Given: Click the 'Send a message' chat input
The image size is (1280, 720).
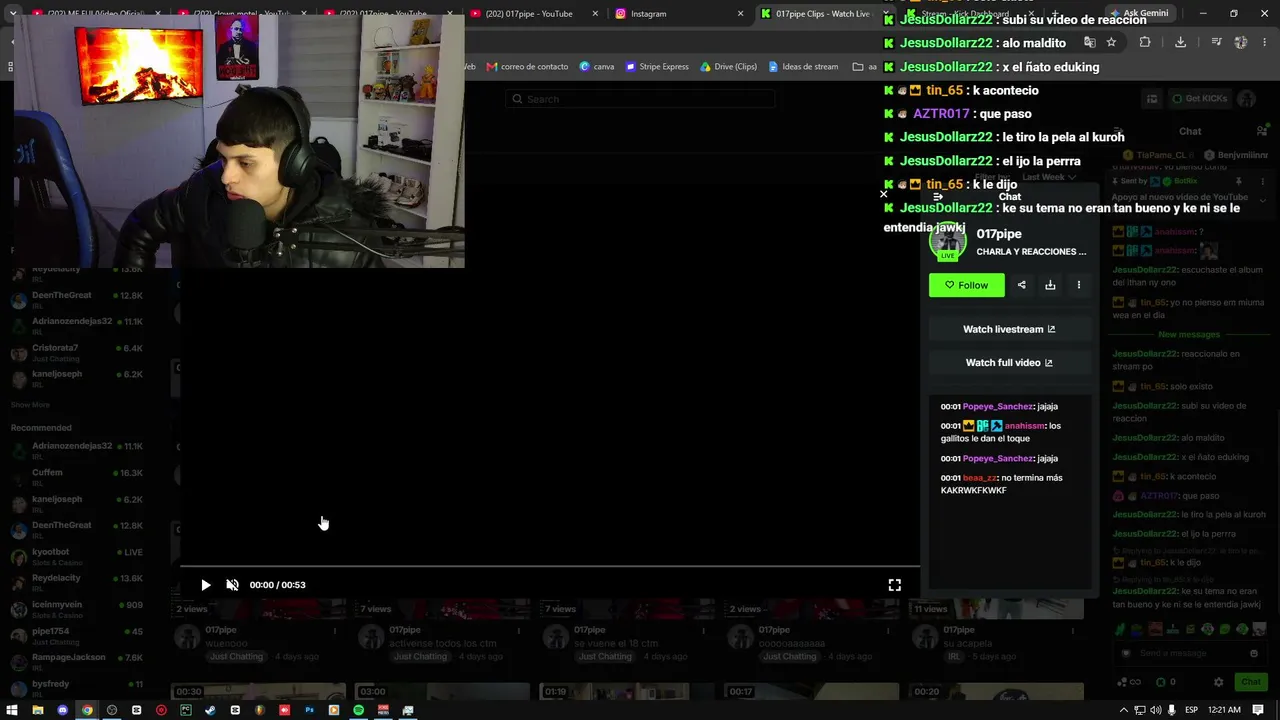Looking at the screenshot, I should click(x=1190, y=653).
